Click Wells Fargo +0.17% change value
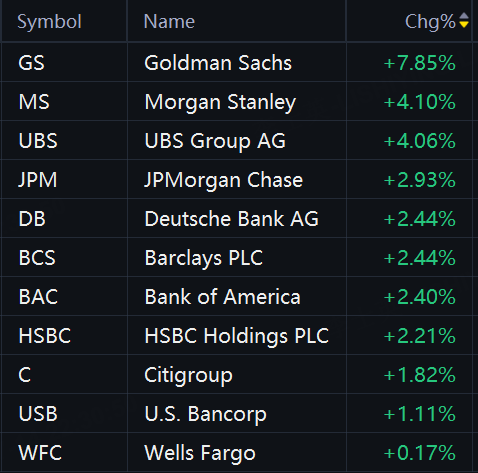Image resolution: width=478 pixels, height=473 pixels. 419,453
